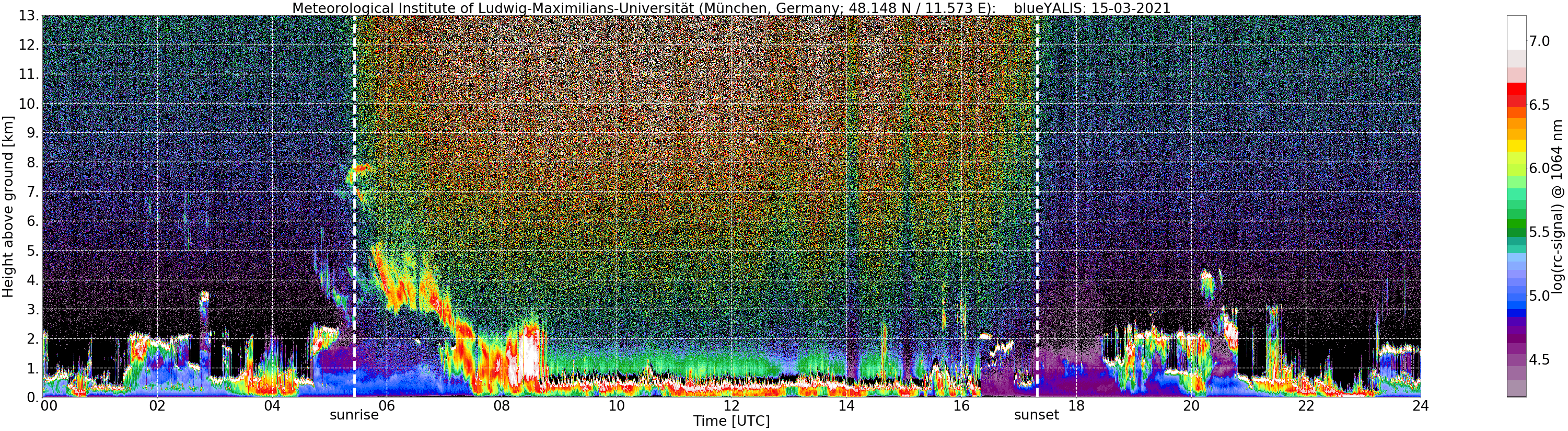Click the yellow segment of the colorbar
Screen dimensions: 1568x431
(x=1516, y=146)
